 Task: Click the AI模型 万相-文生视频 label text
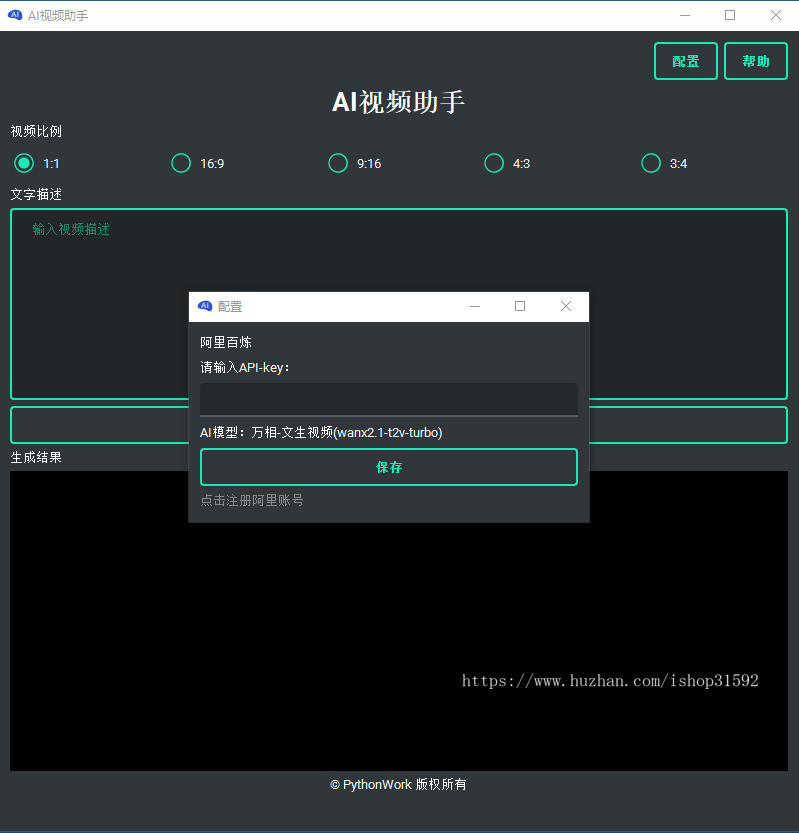(321, 432)
